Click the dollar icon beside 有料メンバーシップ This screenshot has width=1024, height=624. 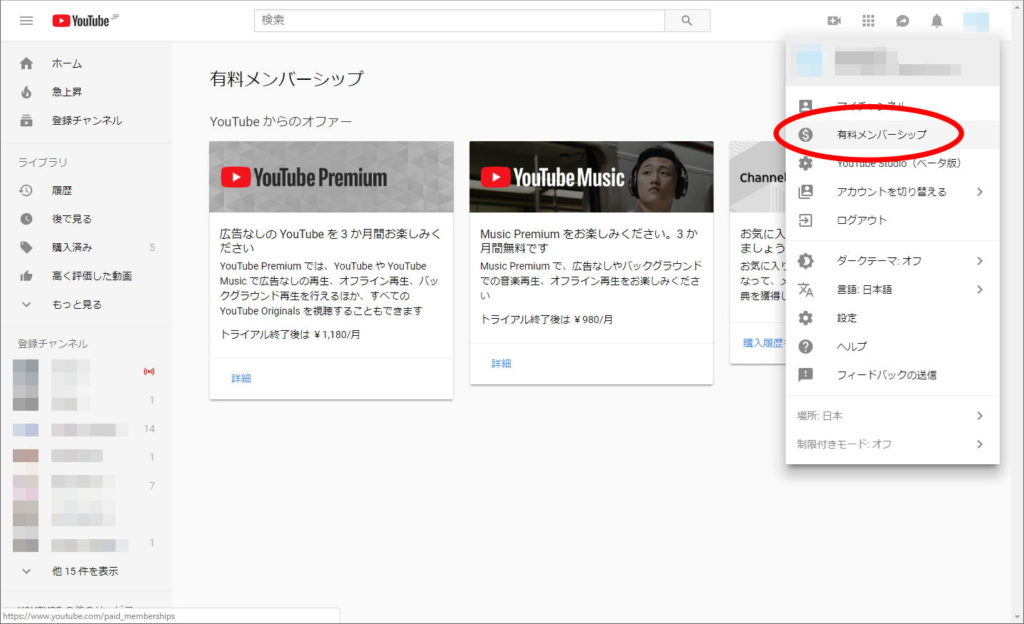[806, 134]
